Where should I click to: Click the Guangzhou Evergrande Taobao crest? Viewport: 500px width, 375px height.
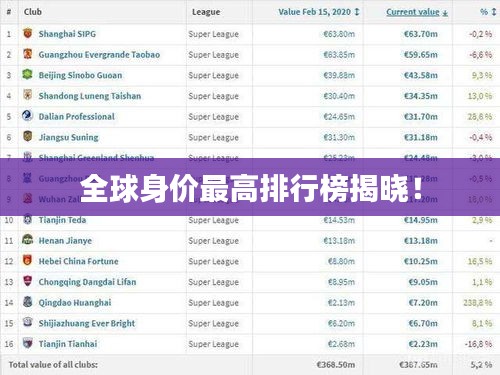click(28, 54)
